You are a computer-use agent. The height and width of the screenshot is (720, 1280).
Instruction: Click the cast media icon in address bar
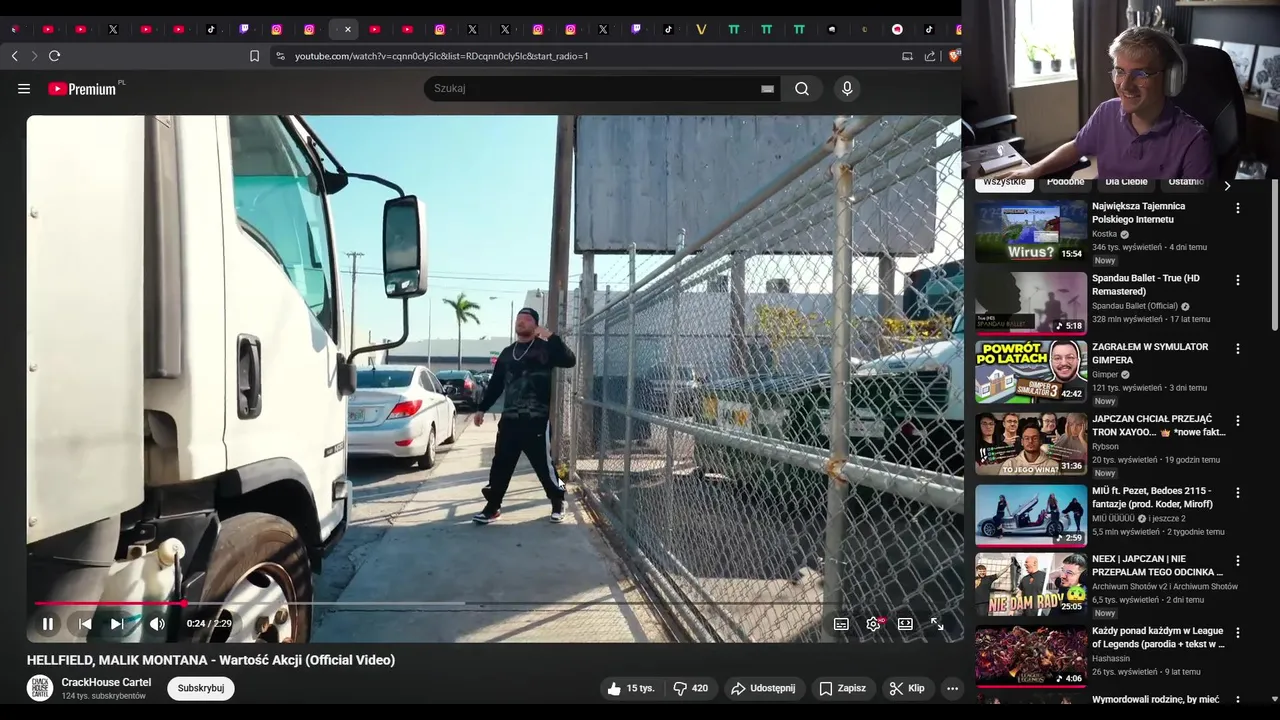[x=907, y=56]
